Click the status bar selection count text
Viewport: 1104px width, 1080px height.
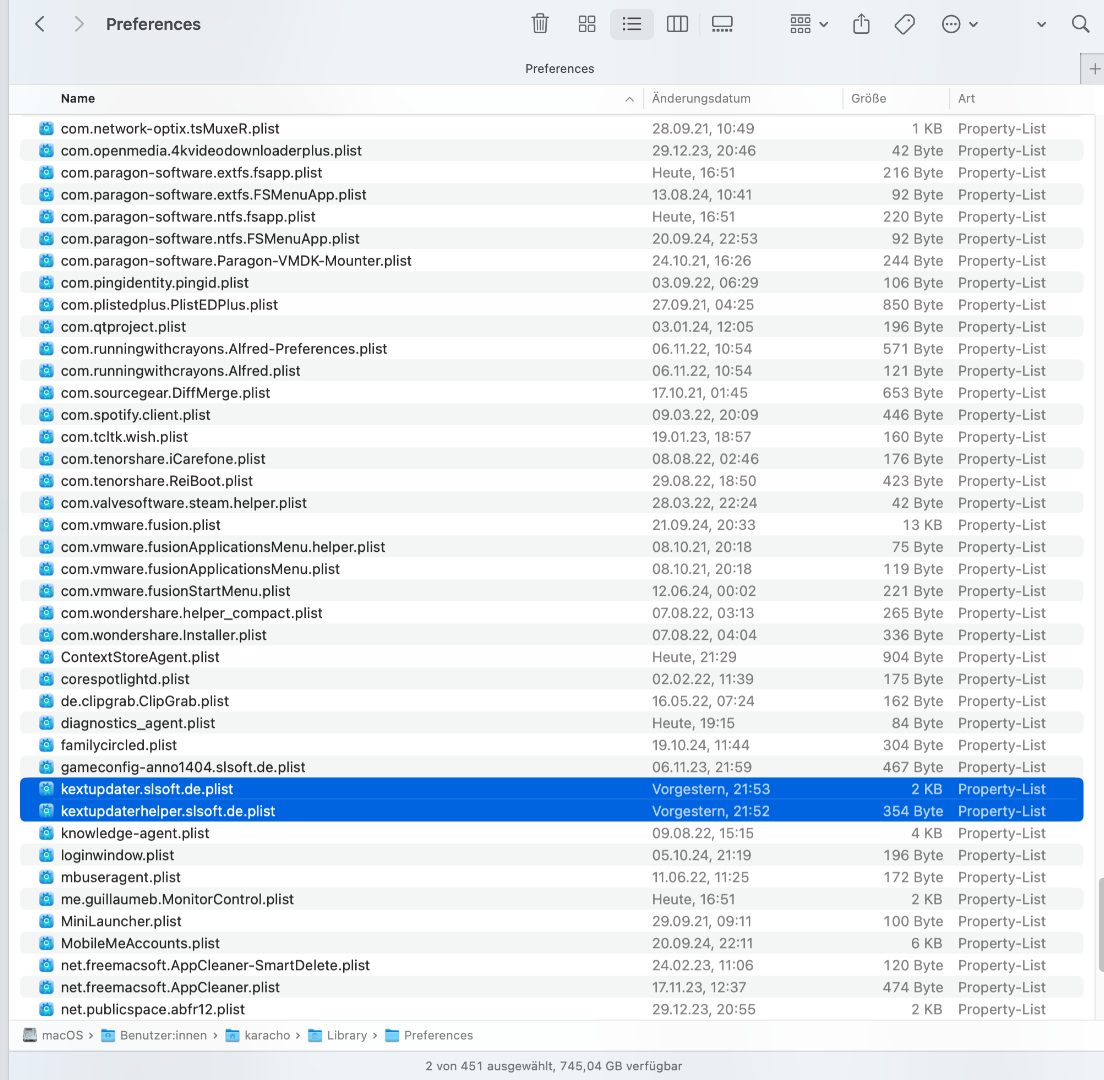point(553,1066)
